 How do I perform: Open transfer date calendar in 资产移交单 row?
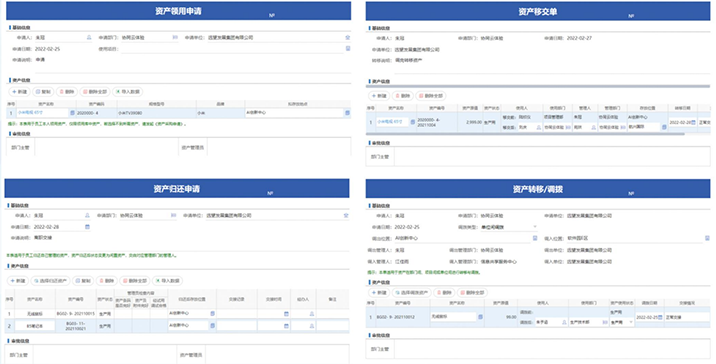(693, 122)
